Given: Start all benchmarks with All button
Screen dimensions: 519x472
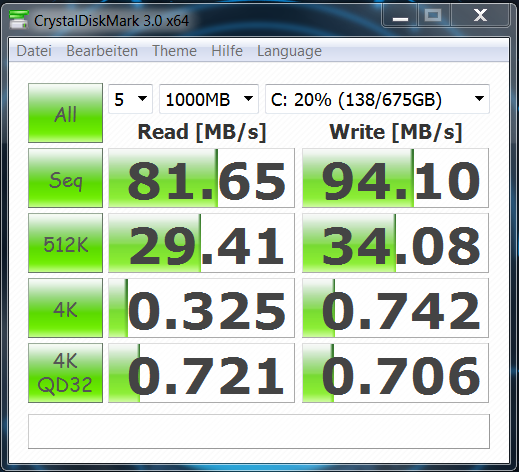Looking at the screenshot, I should tap(65, 113).
